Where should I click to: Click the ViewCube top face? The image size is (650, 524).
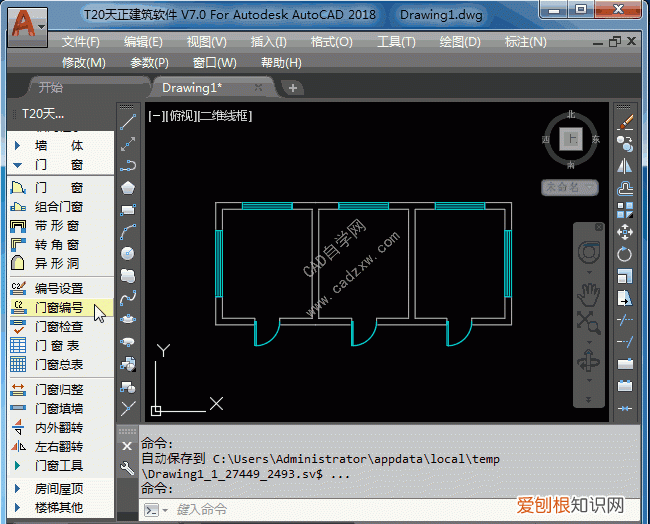(x=571, y=139)
